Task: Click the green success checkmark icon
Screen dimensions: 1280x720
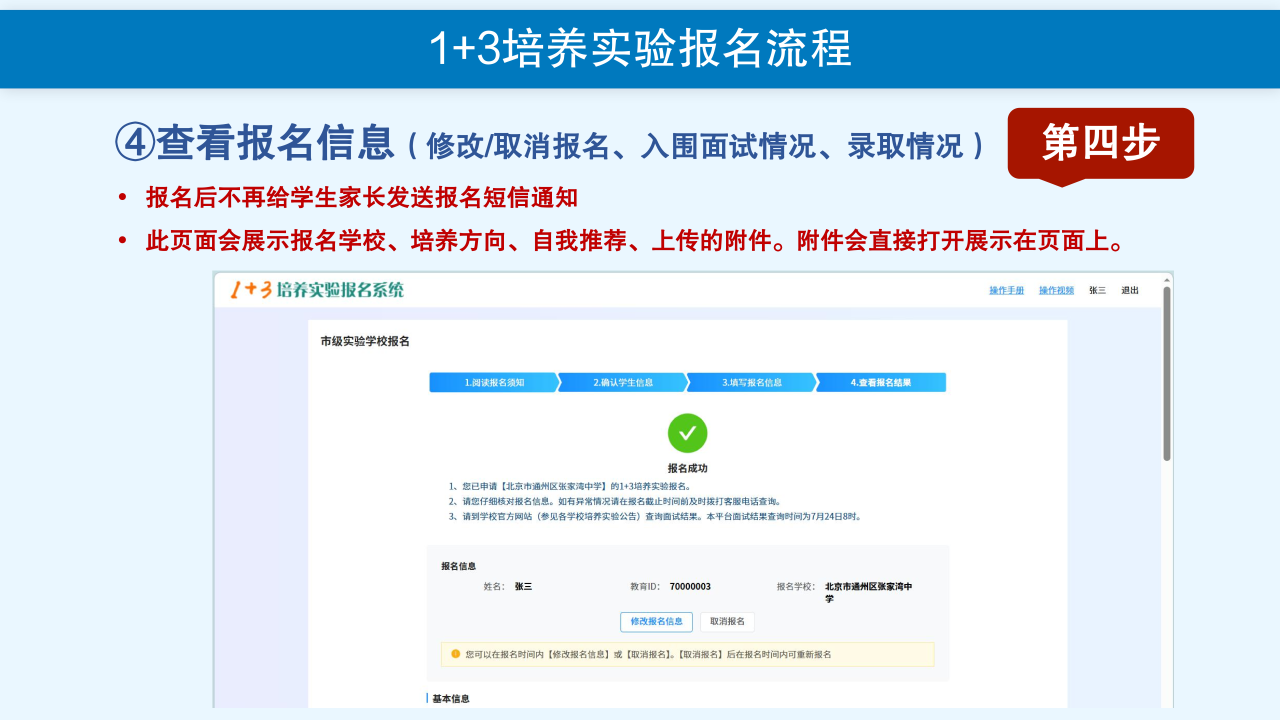Action: pos(688,433)
